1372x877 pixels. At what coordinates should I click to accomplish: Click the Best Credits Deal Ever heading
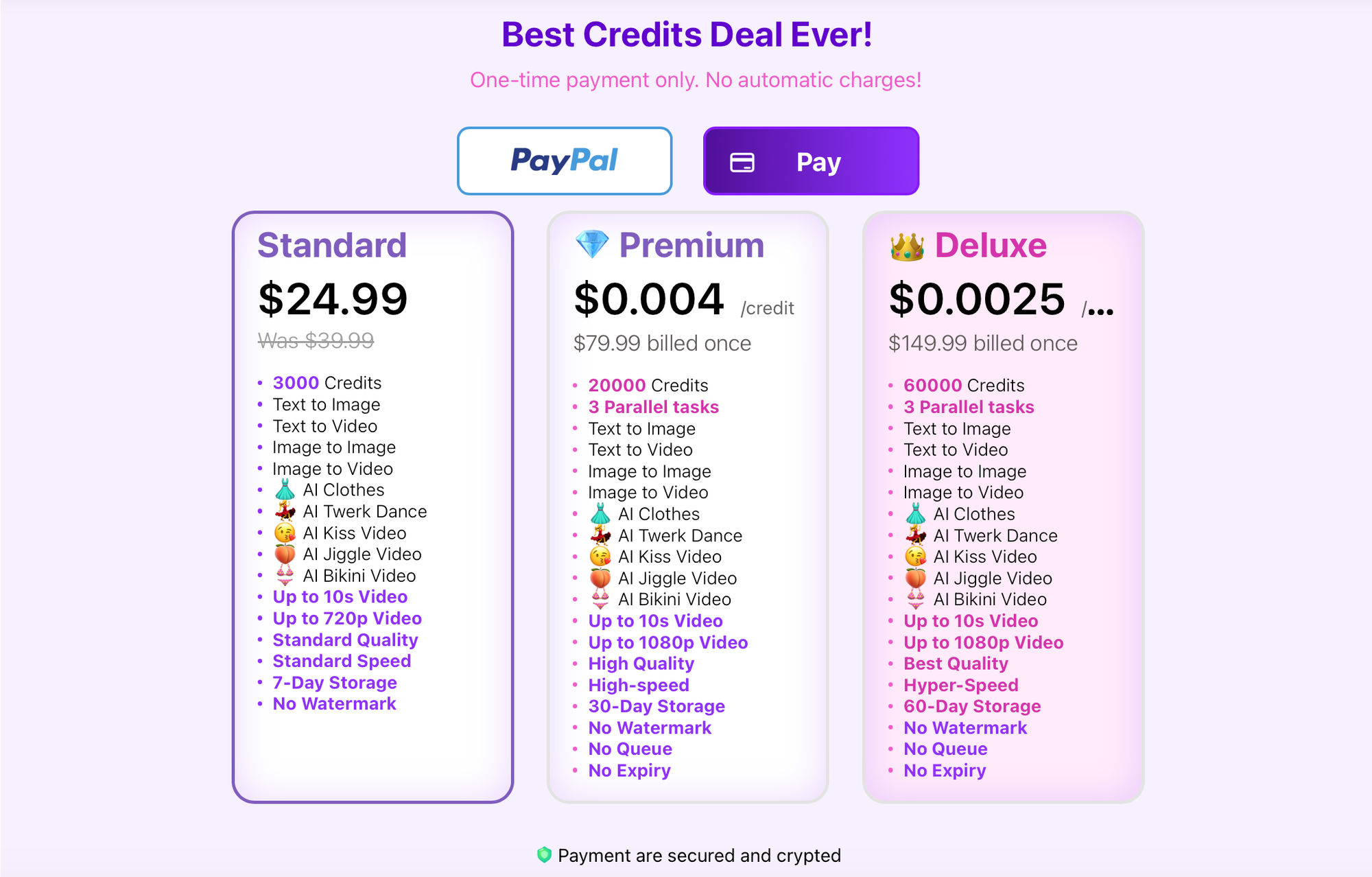pyautogui.click(x=687, y=34)
